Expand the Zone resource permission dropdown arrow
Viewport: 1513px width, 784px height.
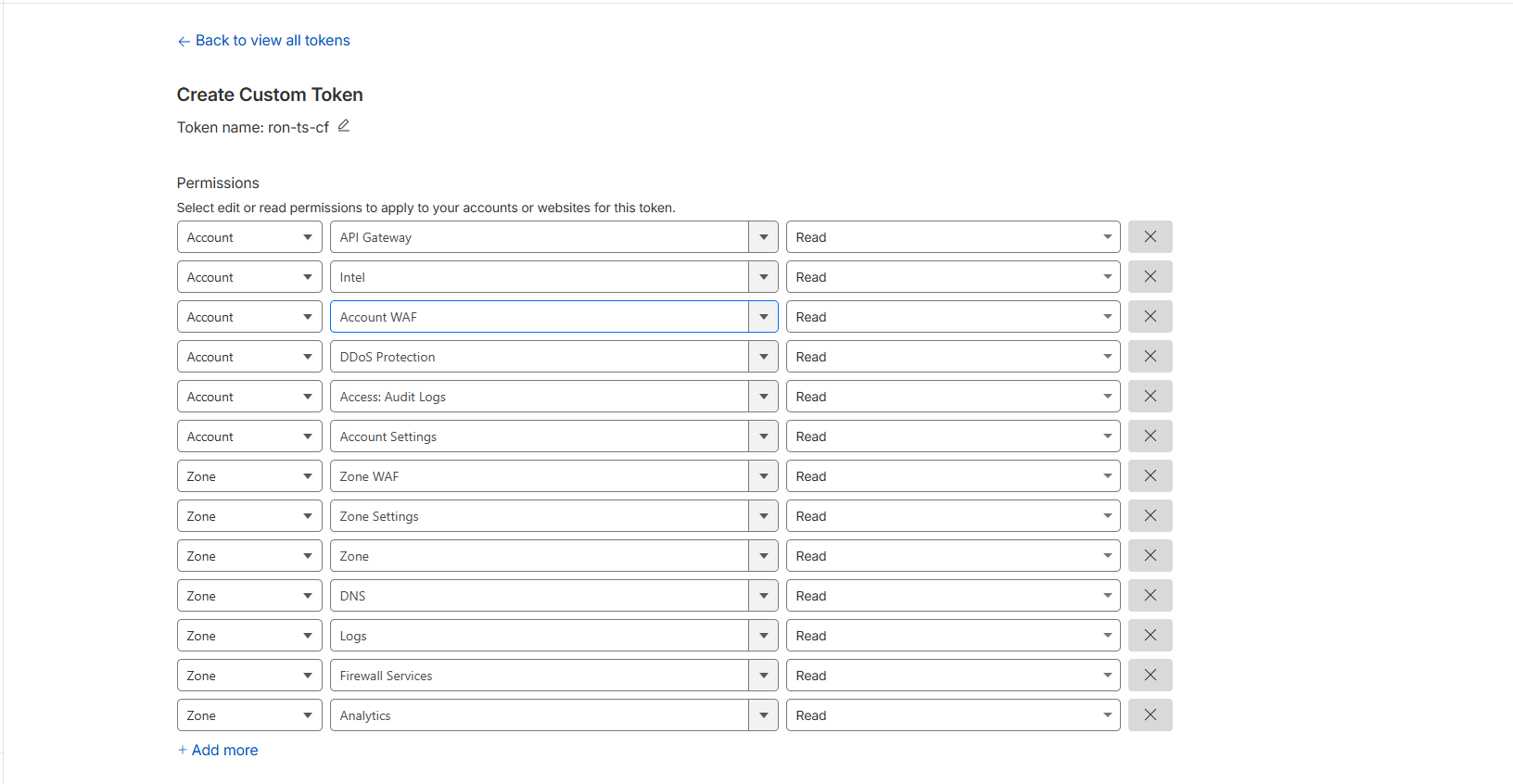(x=763, y=556)
